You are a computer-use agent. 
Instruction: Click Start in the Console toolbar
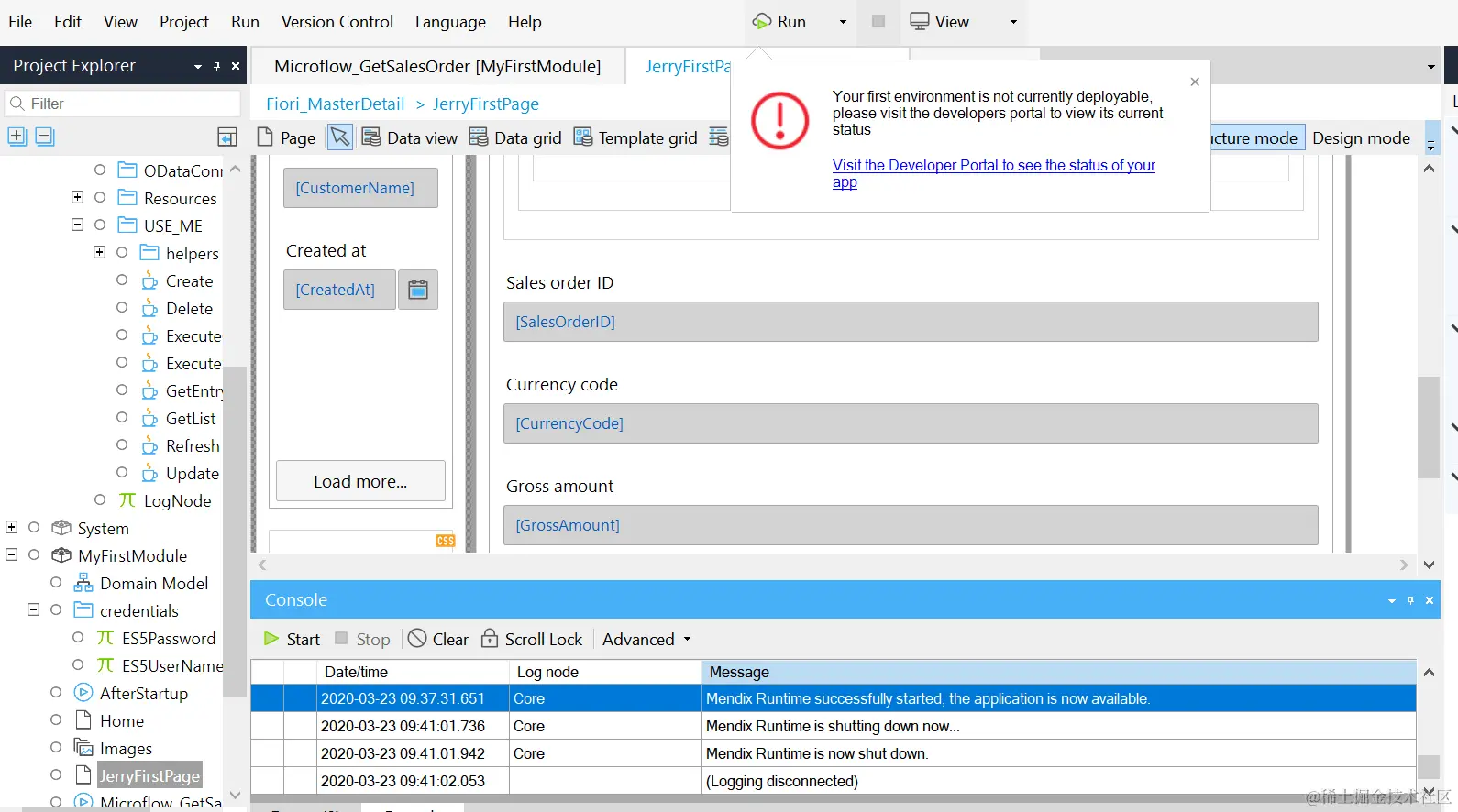coord(292,639)
